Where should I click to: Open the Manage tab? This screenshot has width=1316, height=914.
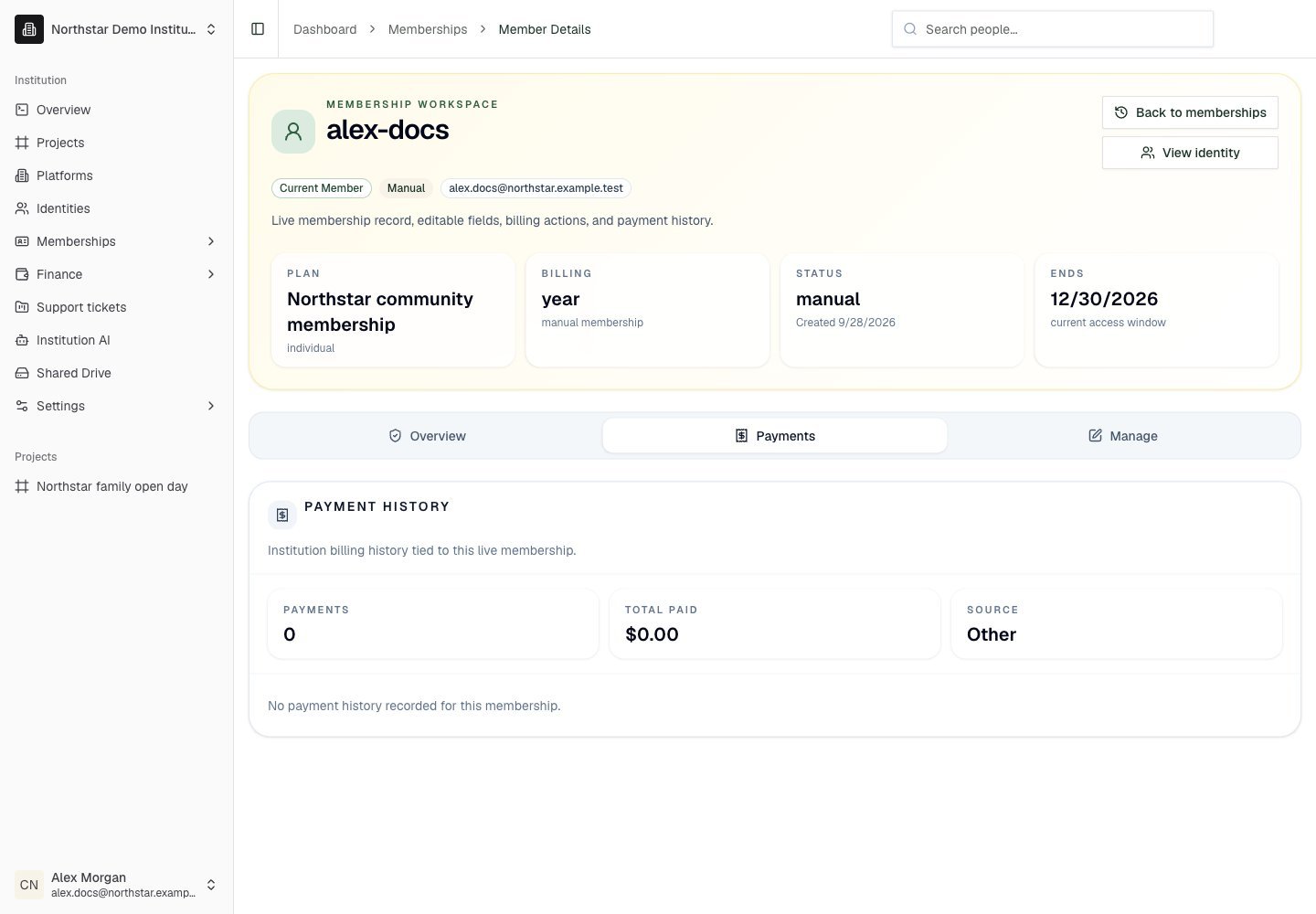tap(1122, 436)
